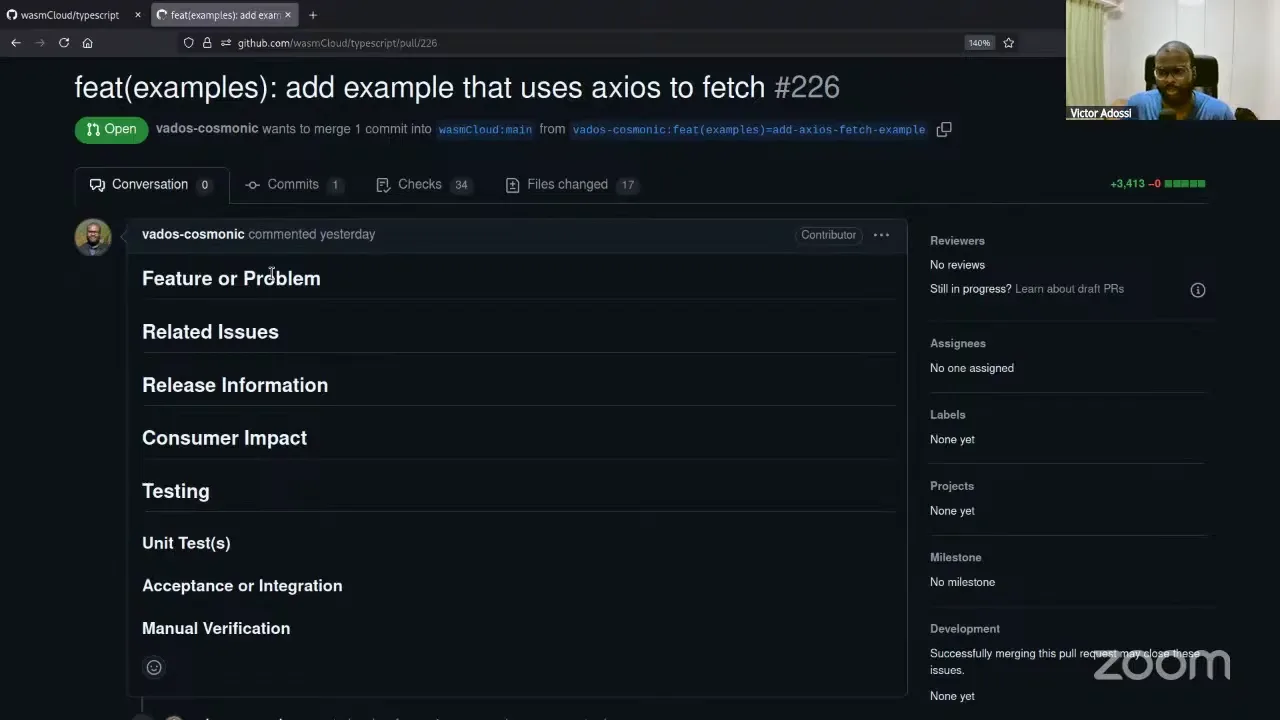
Task: Click the 'No milestone' text
Action: 962,582
